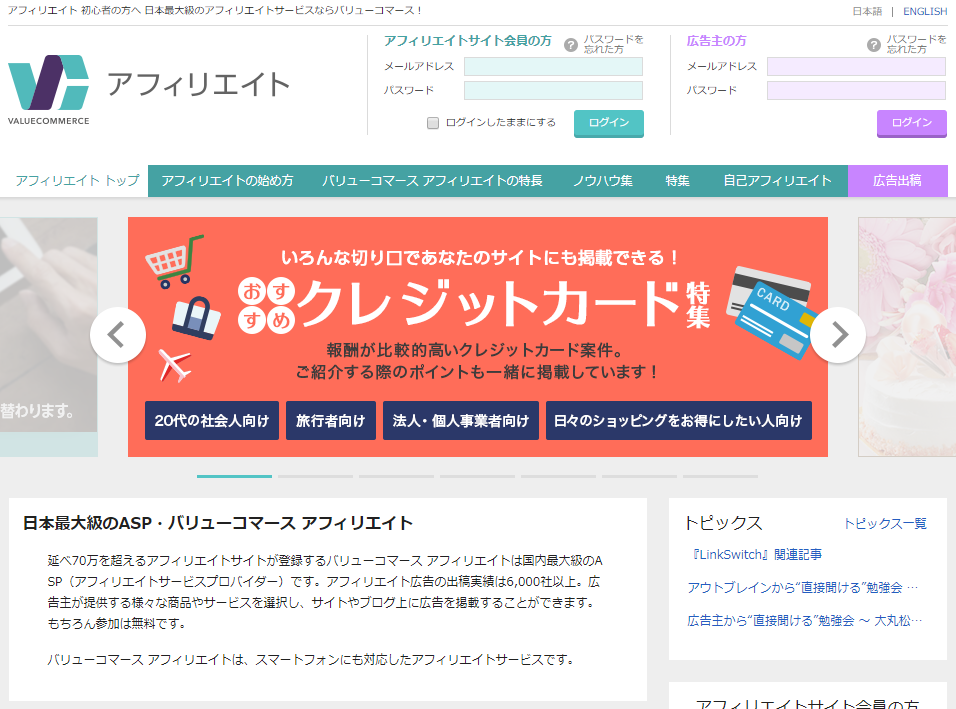Open the 特集 menu item
This screenshot has width=956, height=709.
(x=677, y=180)
